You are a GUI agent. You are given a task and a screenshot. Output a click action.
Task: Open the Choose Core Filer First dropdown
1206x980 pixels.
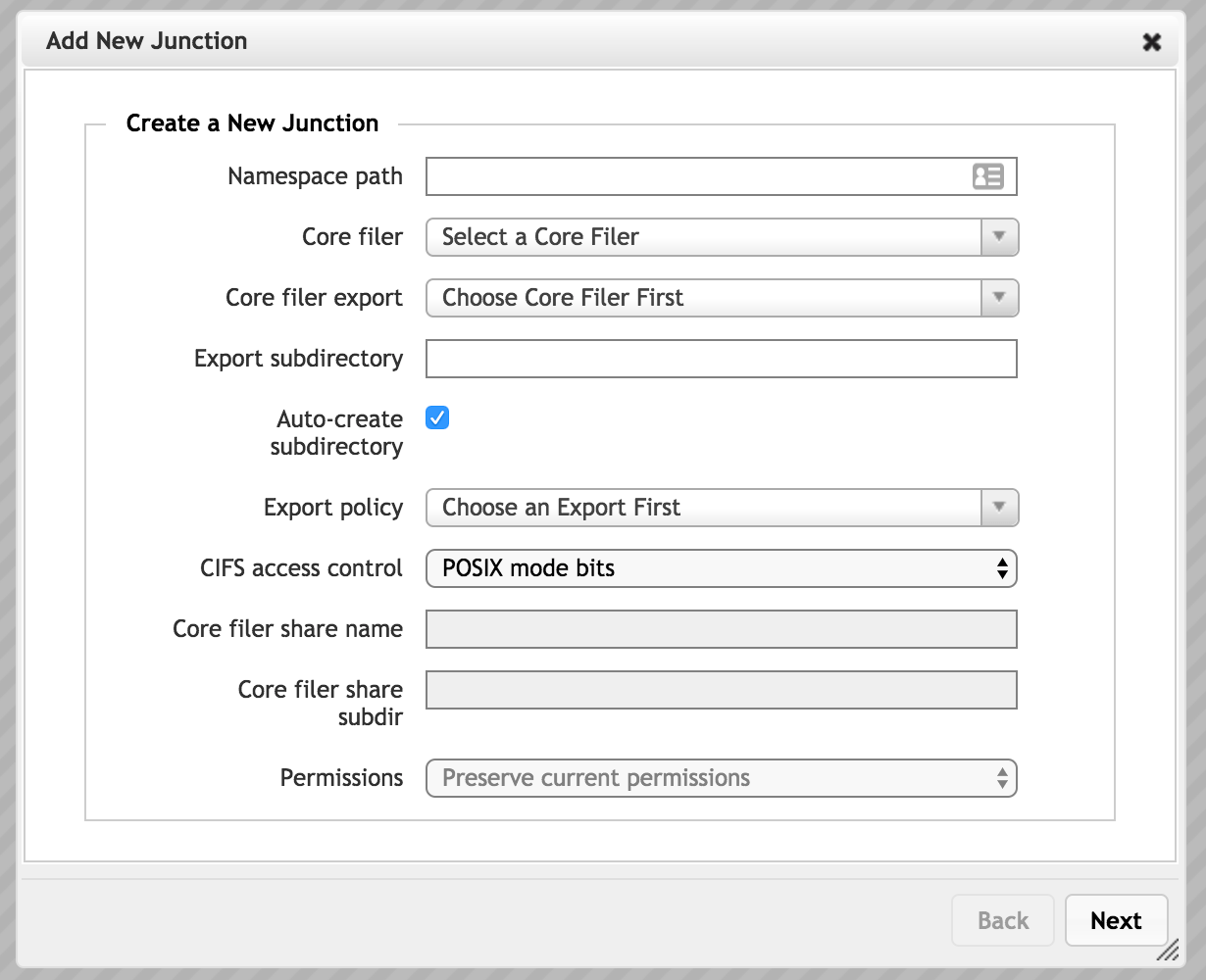pyautogui.click(x=721, y=298)
